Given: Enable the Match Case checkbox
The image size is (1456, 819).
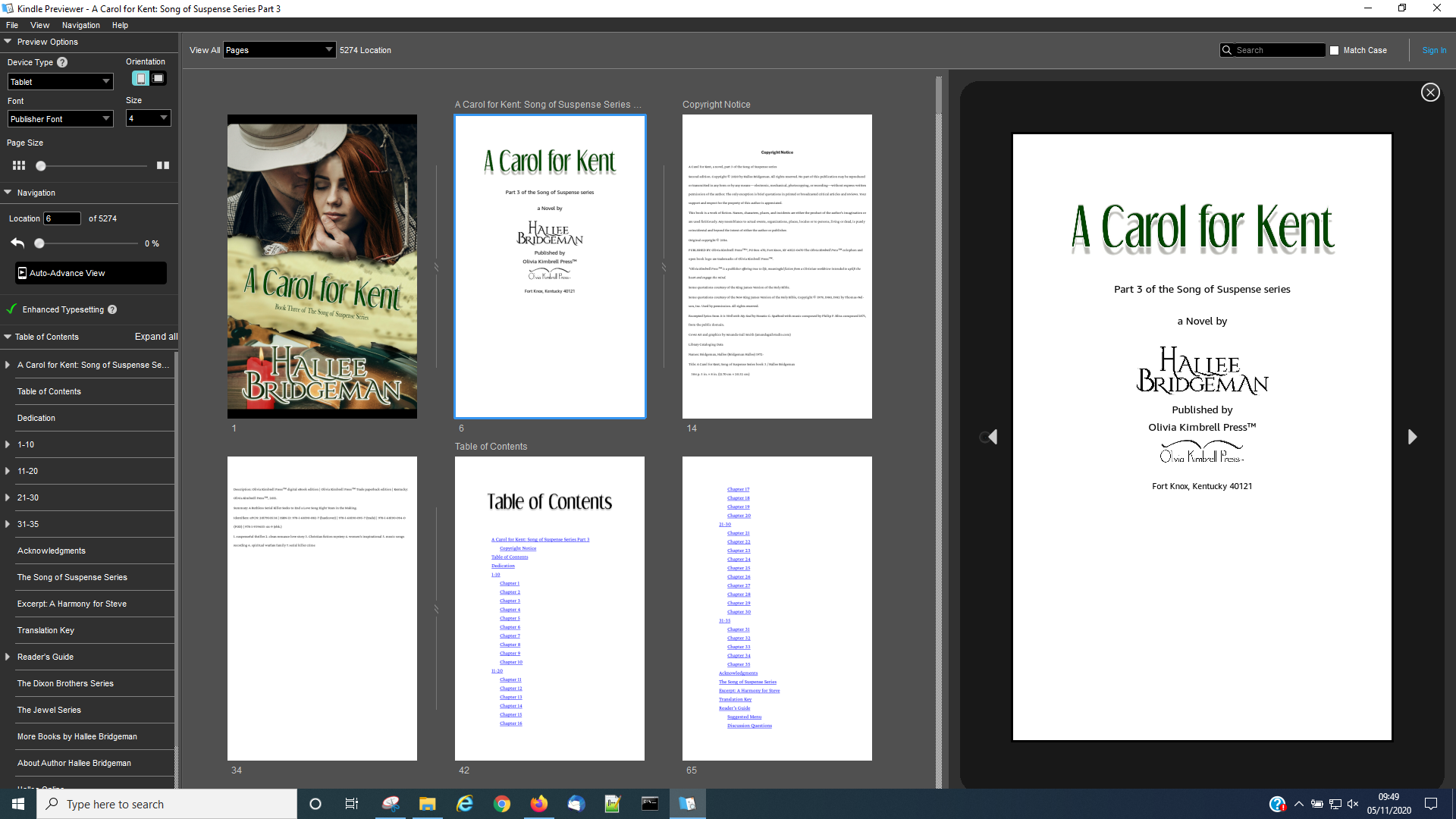Looking at the screenshot, I should [x=1335, y=51].
